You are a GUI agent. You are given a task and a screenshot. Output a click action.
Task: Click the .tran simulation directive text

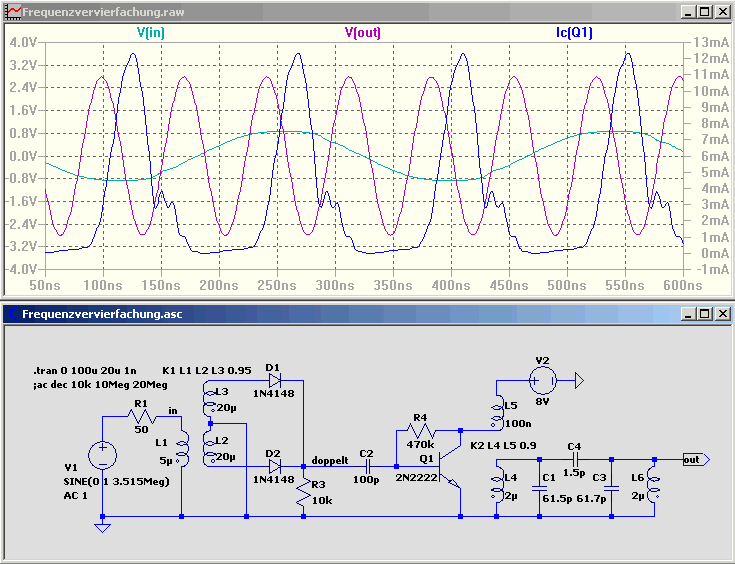pyautogui.click(x=85, y=370)
